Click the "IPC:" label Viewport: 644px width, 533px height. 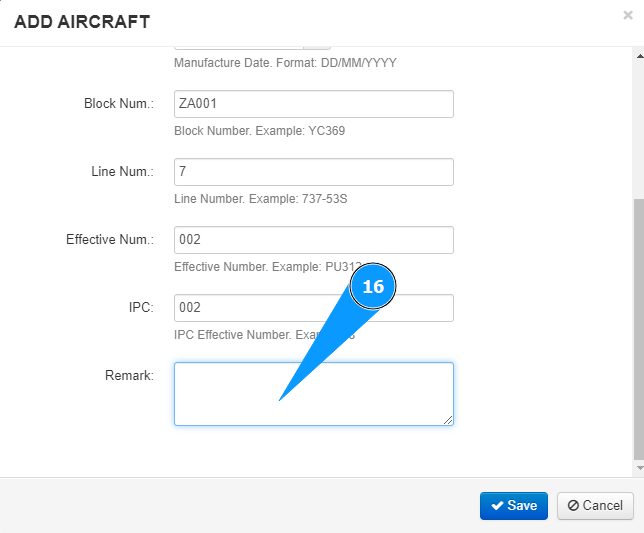coord(140,308)
